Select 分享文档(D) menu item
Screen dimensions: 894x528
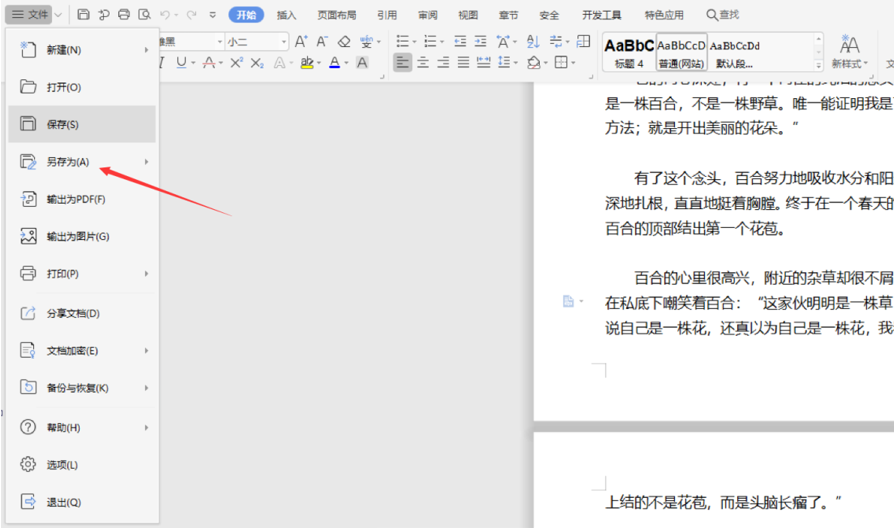[82, 313]
